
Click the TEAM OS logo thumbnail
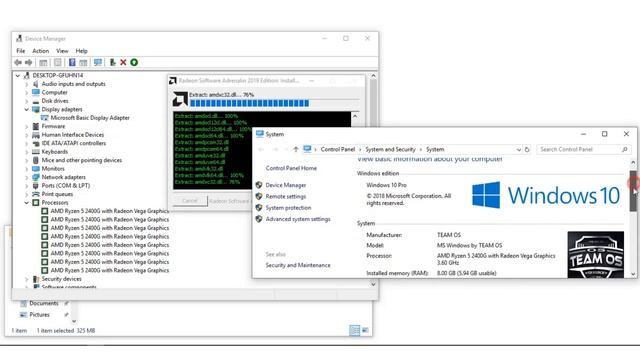click(596, 255)
